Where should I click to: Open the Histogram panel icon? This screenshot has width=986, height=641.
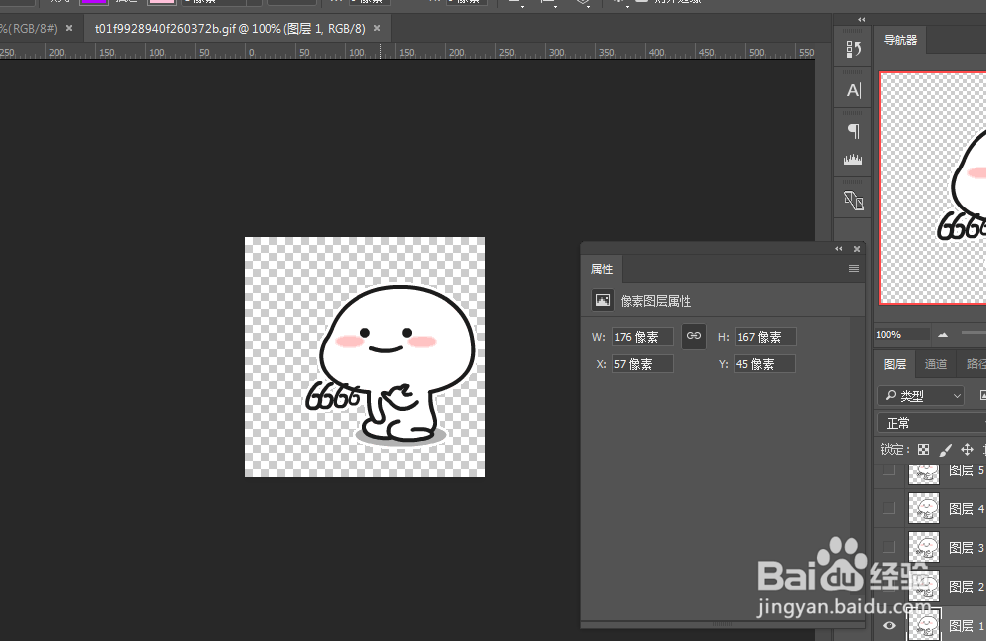(x=853, y=159)
